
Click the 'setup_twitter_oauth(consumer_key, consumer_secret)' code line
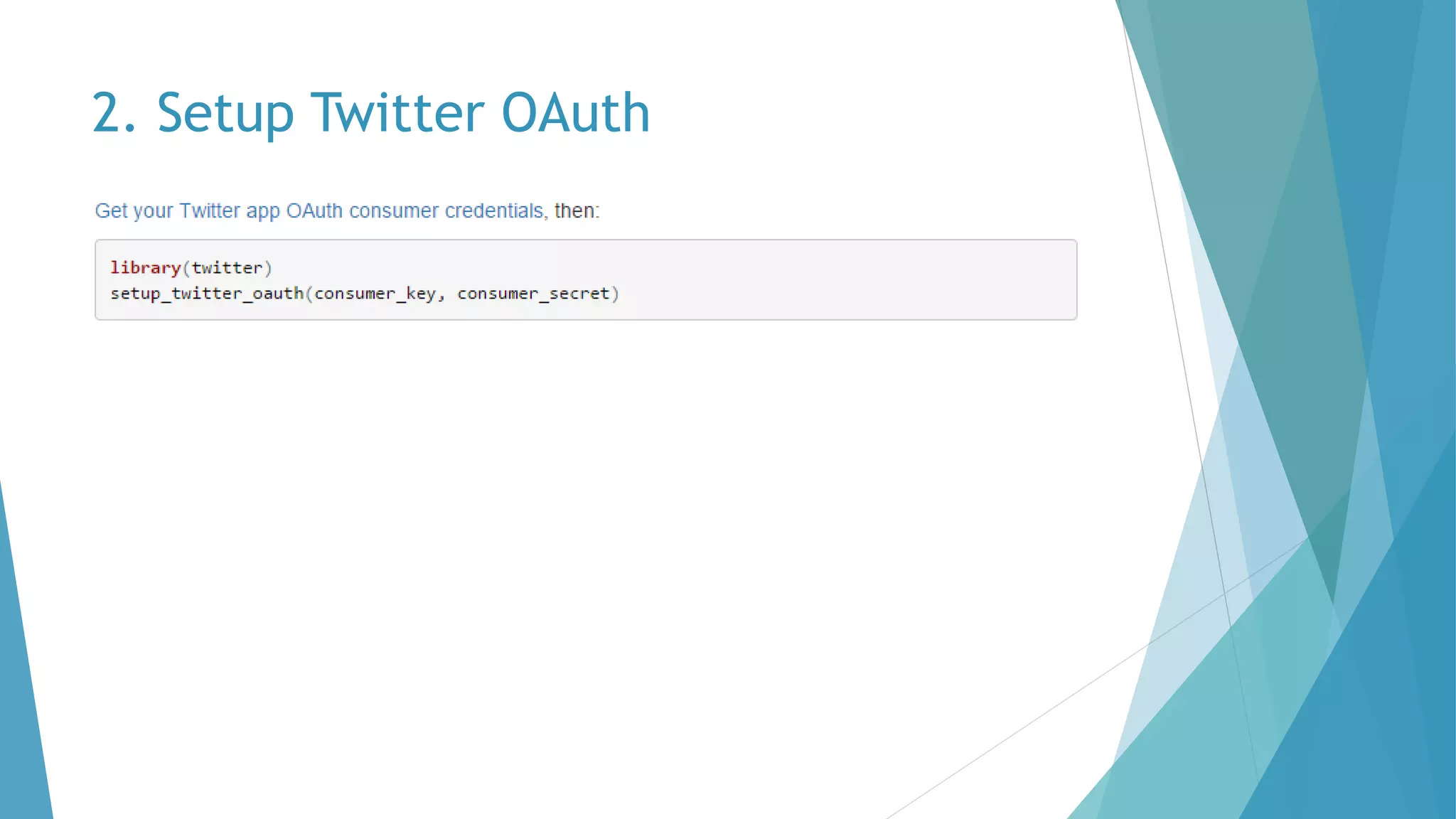coord(365,294)
